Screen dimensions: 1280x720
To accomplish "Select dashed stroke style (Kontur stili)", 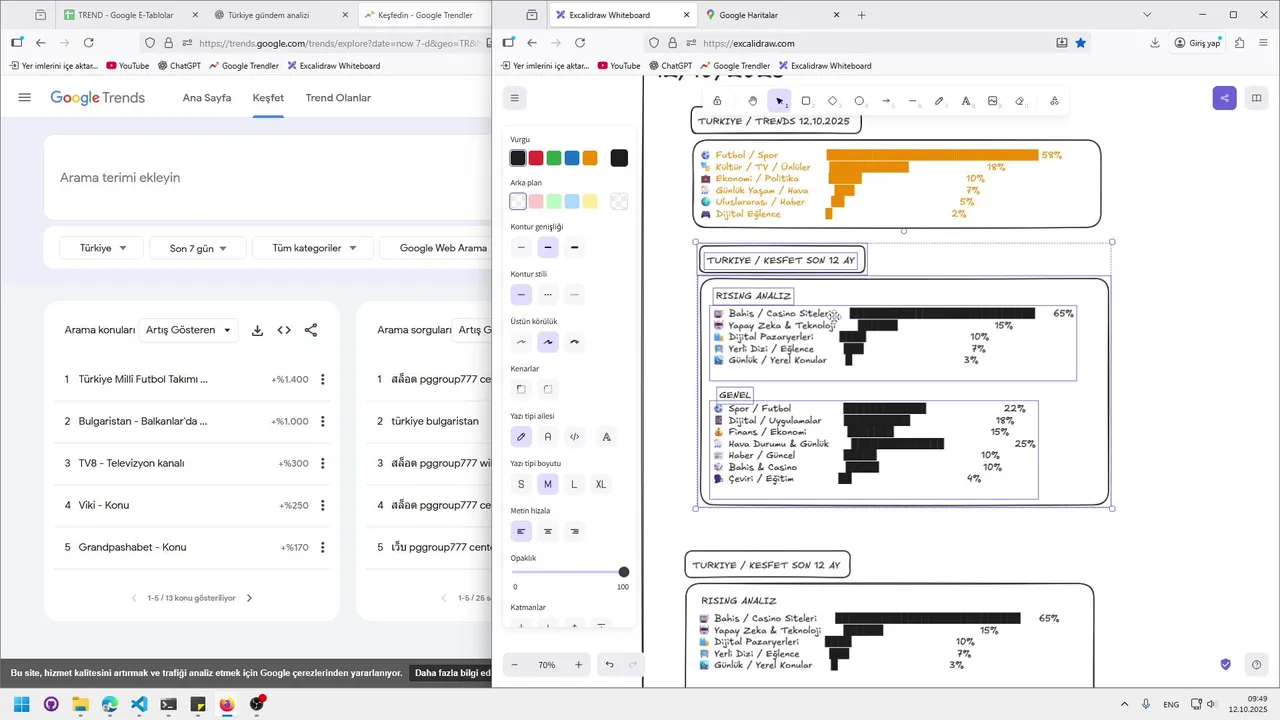I will [547, 295].
